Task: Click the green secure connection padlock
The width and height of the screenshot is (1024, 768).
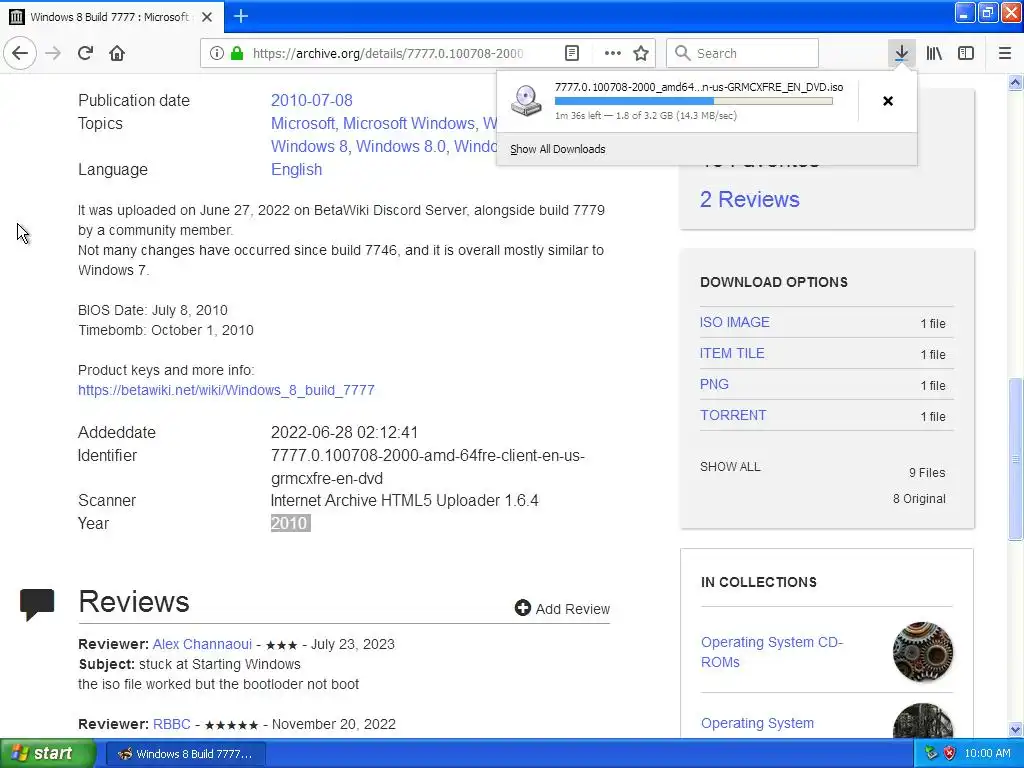Action: [237, 53]
